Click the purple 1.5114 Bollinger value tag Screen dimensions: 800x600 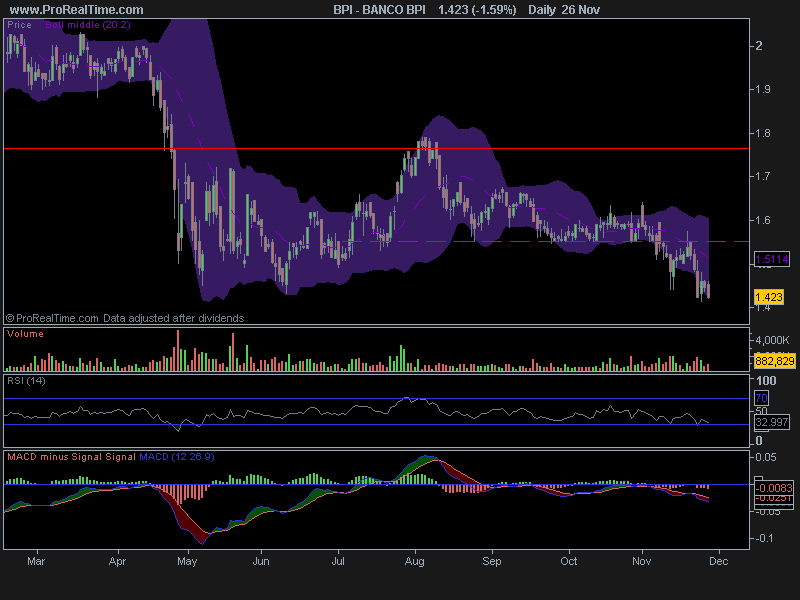click(772, 259)
